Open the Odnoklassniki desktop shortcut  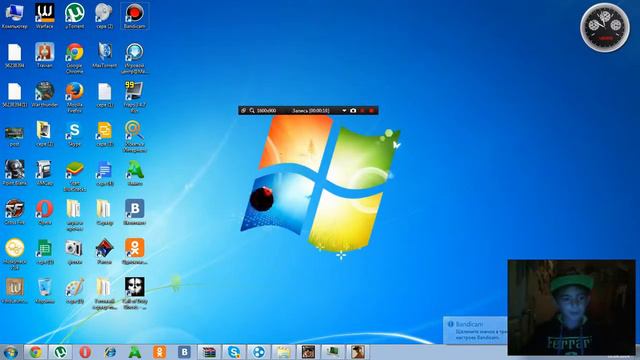click(134, 251)
